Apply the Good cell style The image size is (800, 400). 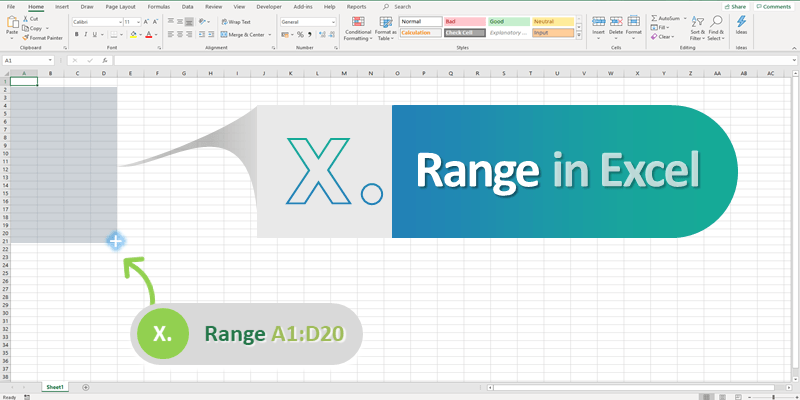point(509,22)
